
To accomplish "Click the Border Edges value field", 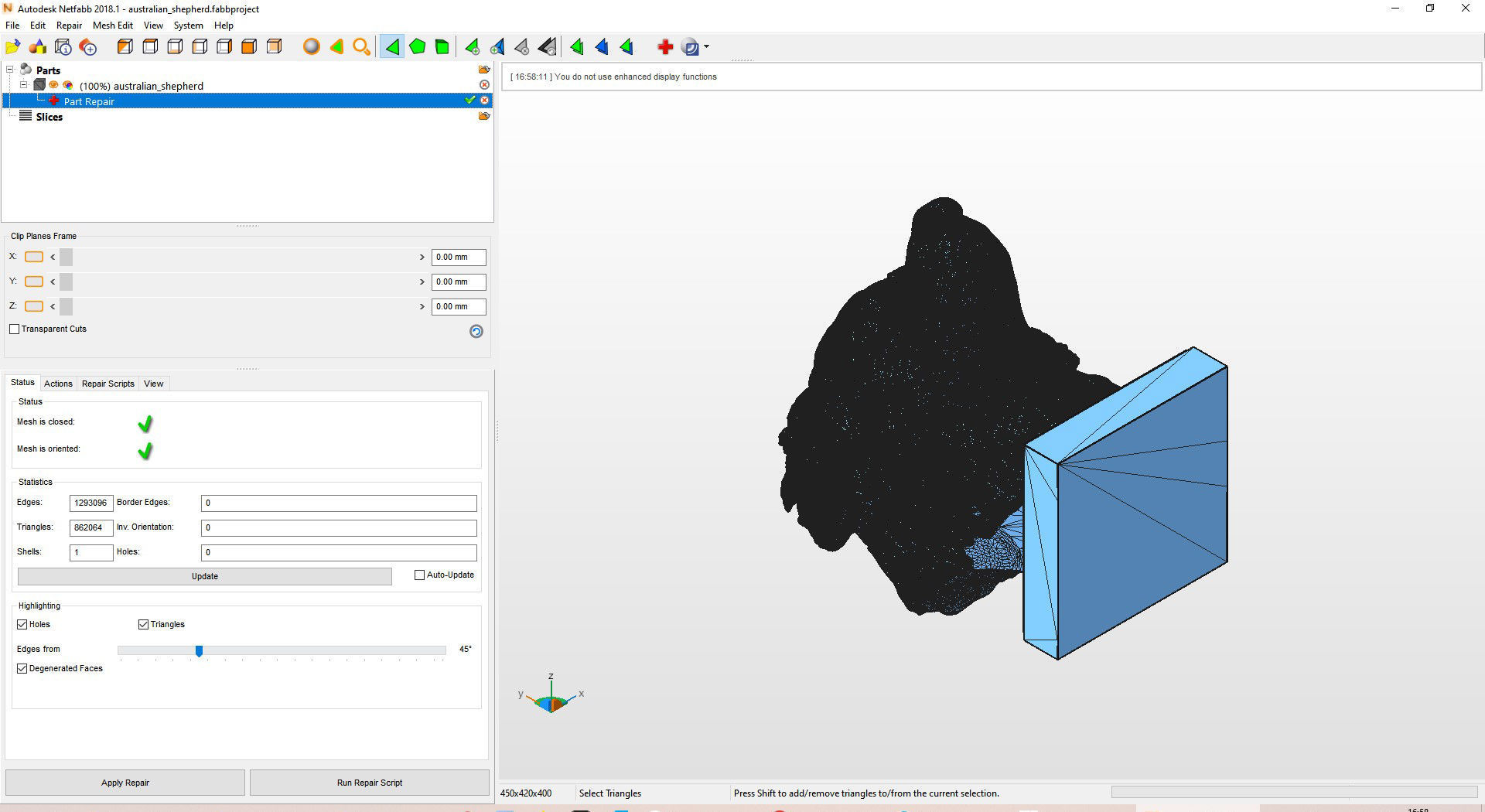I will (x=339, y=503).
